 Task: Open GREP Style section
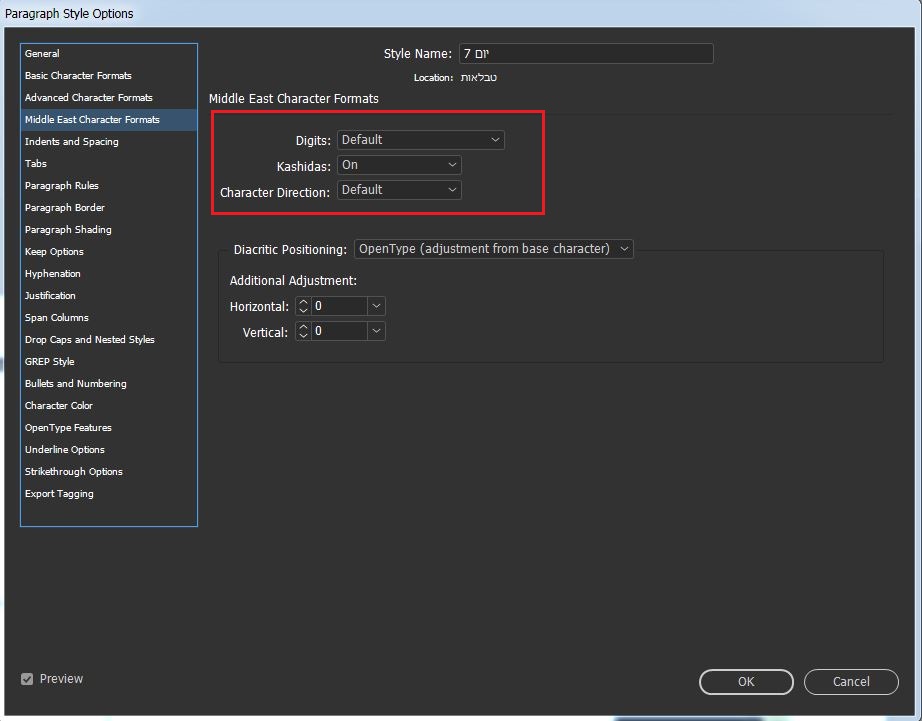109,362
